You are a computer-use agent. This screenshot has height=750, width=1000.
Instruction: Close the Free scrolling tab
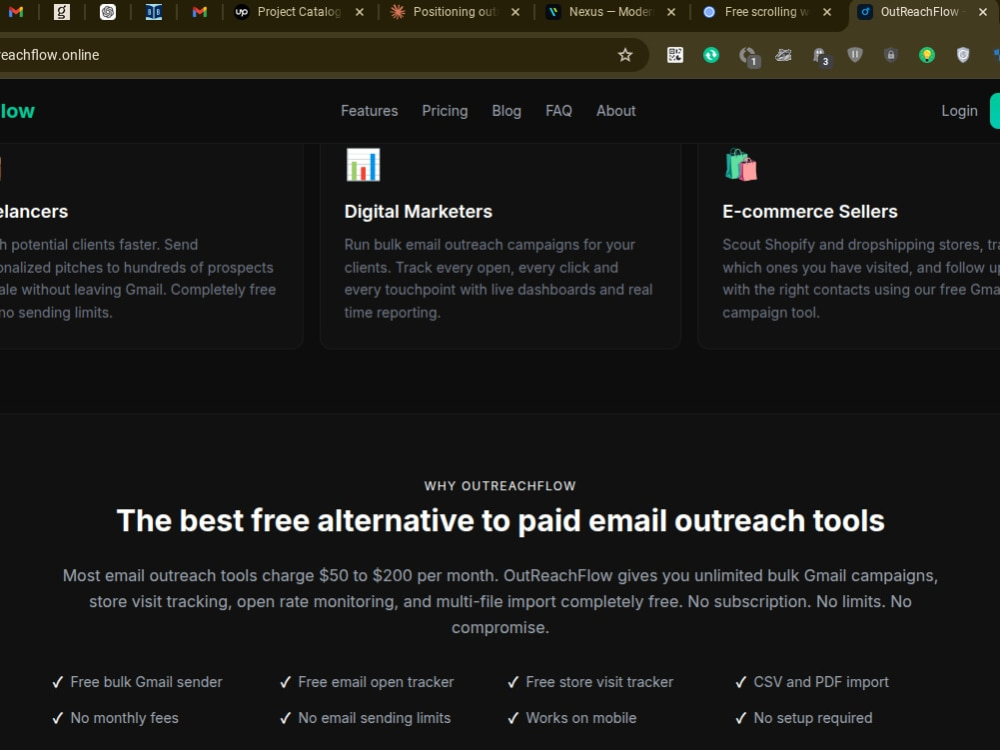(x=827, y=11)
